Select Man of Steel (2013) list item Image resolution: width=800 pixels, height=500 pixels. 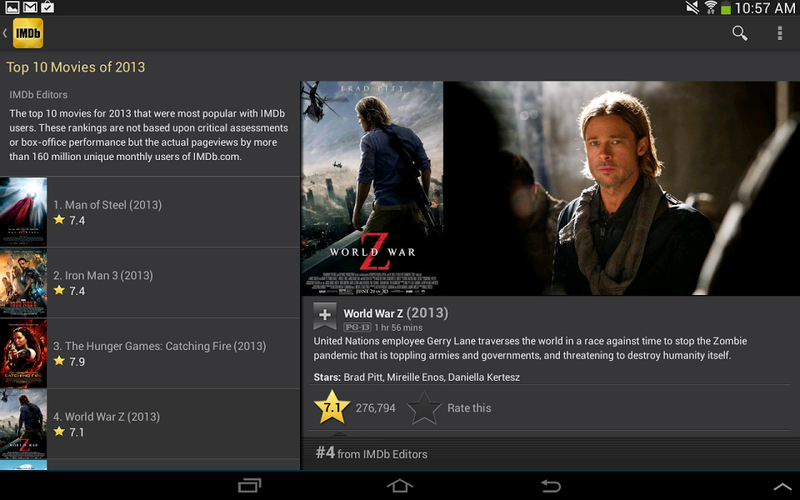(150, 212)
